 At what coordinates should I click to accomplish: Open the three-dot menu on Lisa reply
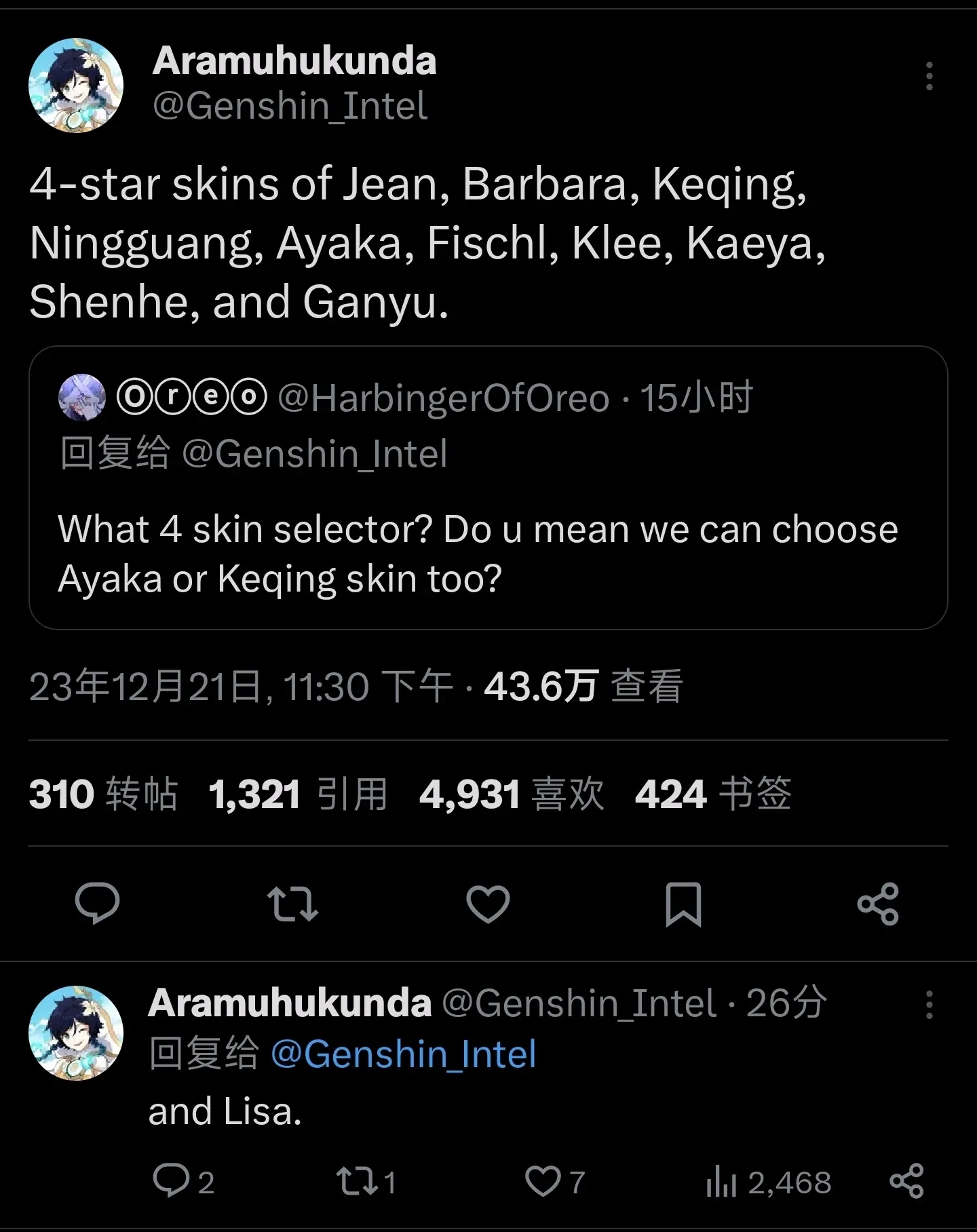(930, 1005)
